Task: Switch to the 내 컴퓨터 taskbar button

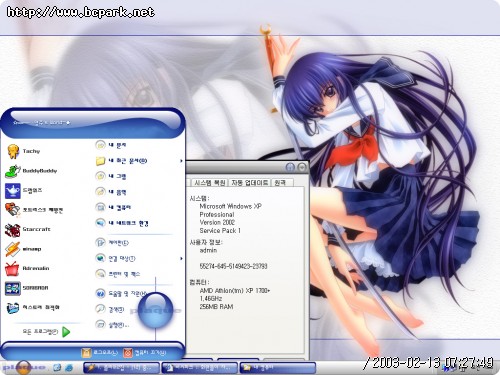Action: tap(277, 368)
